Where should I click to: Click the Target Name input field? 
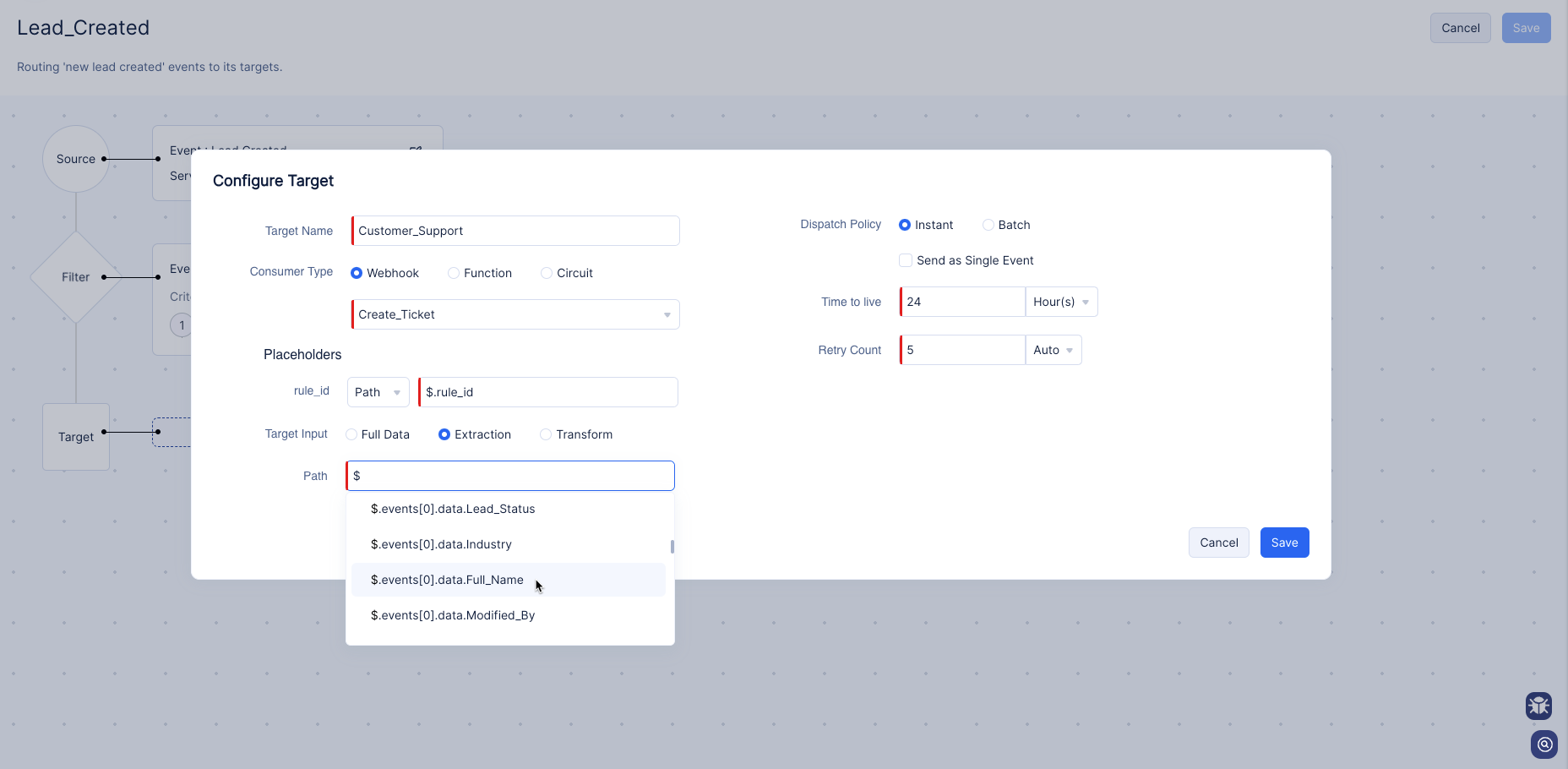pyautogui.click(x=515, y=231)
